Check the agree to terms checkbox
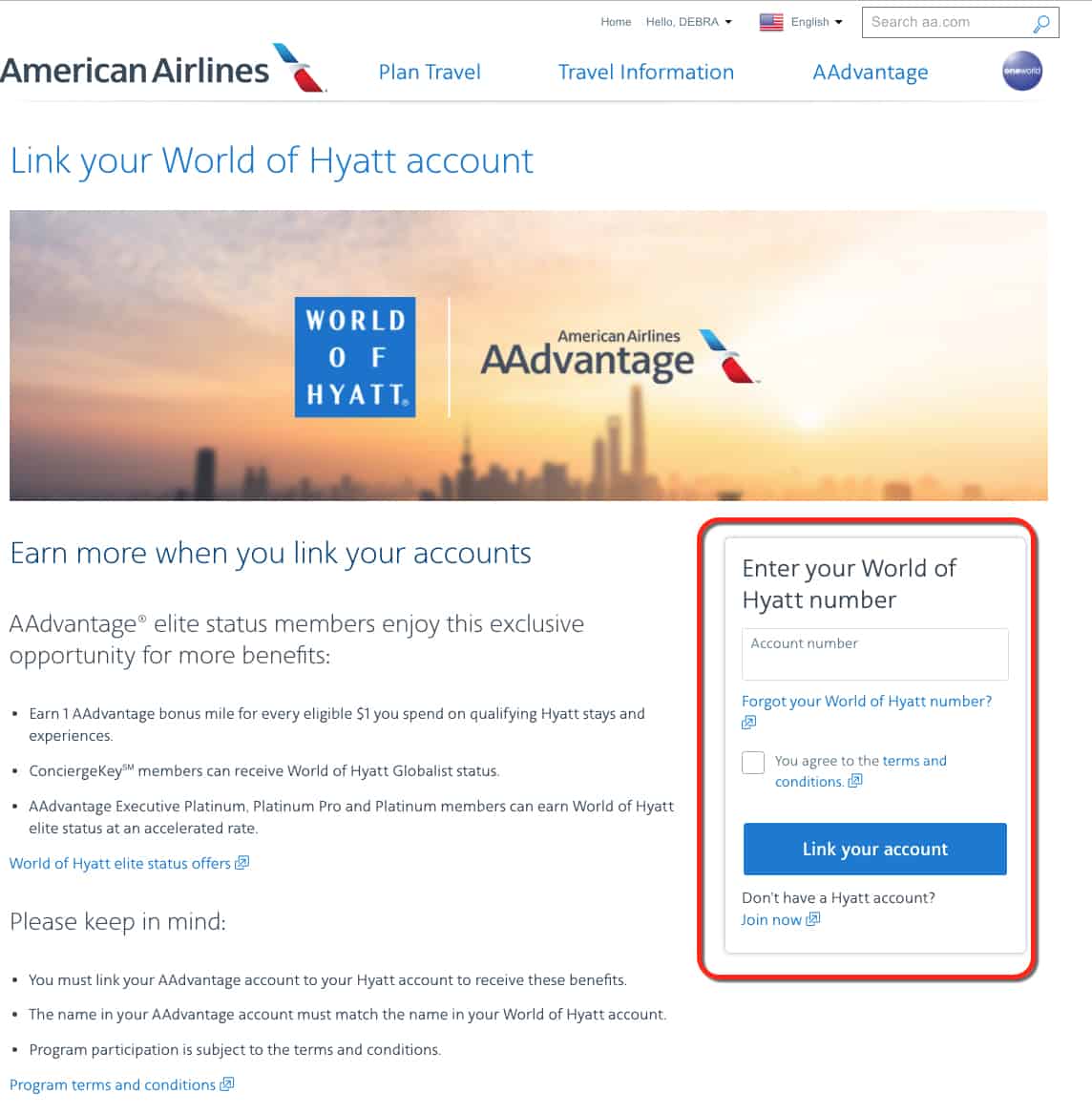This screenshot has height=1114, width=1092. coord(753,763)
